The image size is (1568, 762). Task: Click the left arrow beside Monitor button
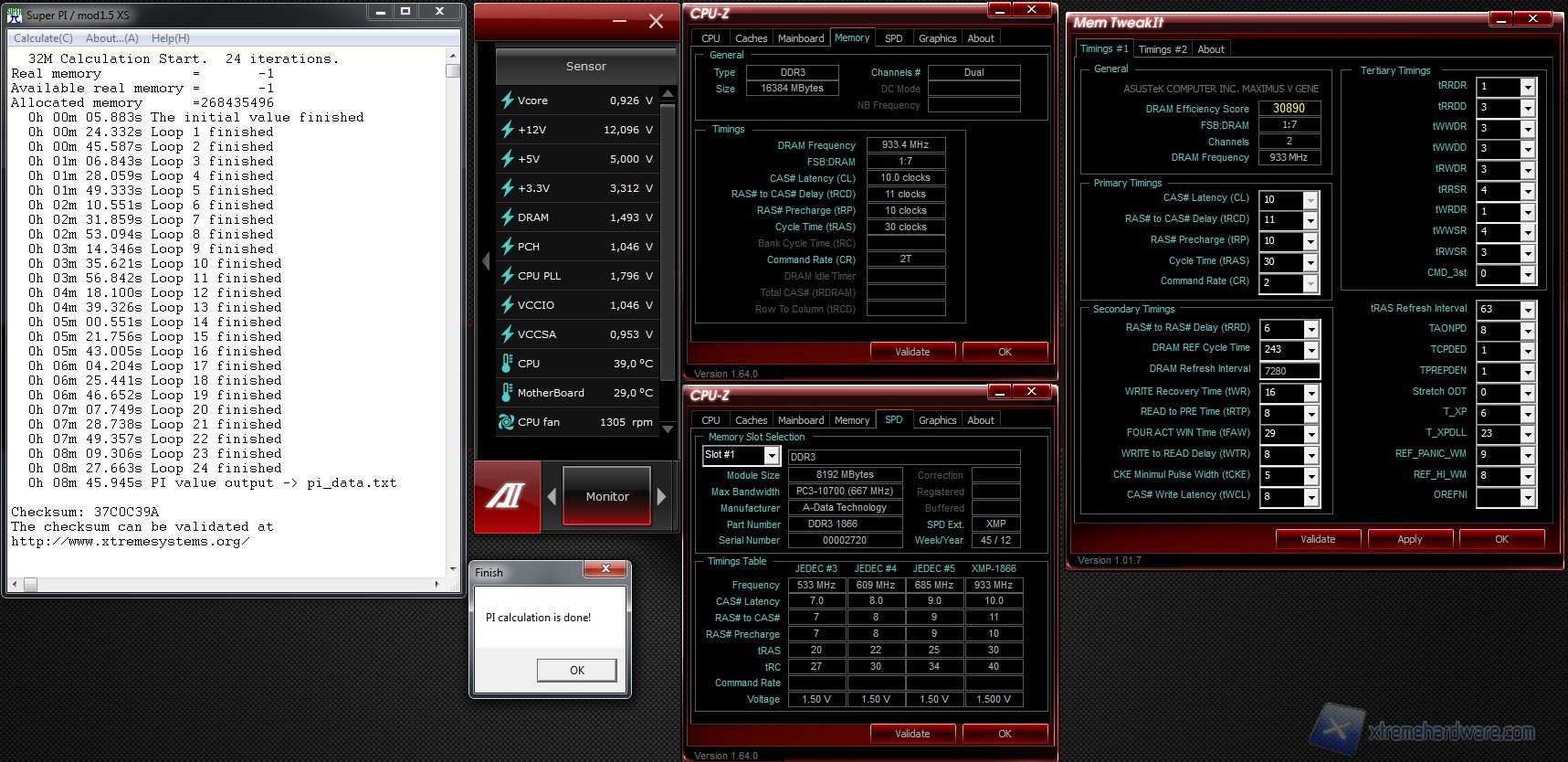pyautogui.click(x=552, y=497)
